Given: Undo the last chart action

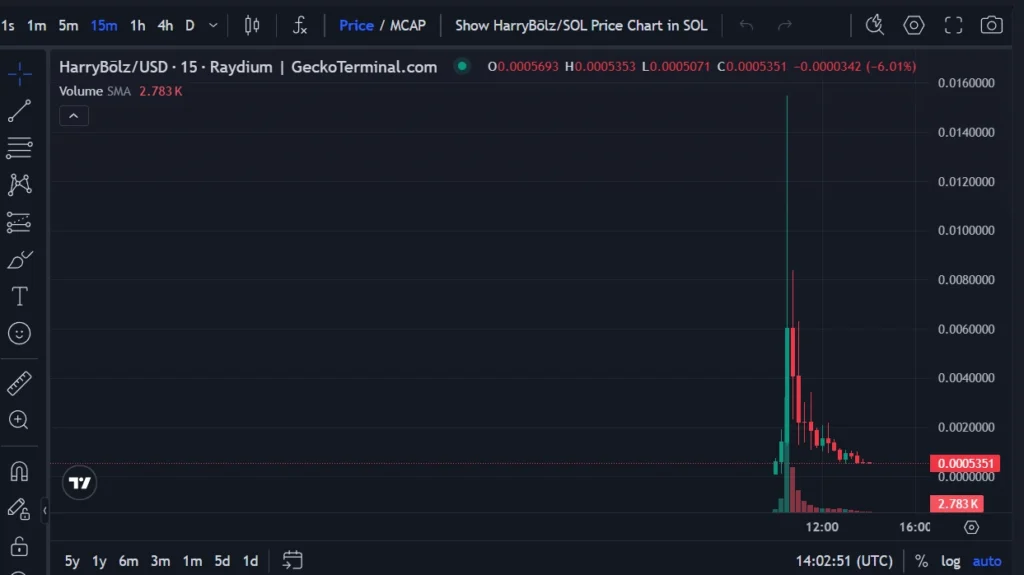Looking at the screenshot, I should 746,25.
